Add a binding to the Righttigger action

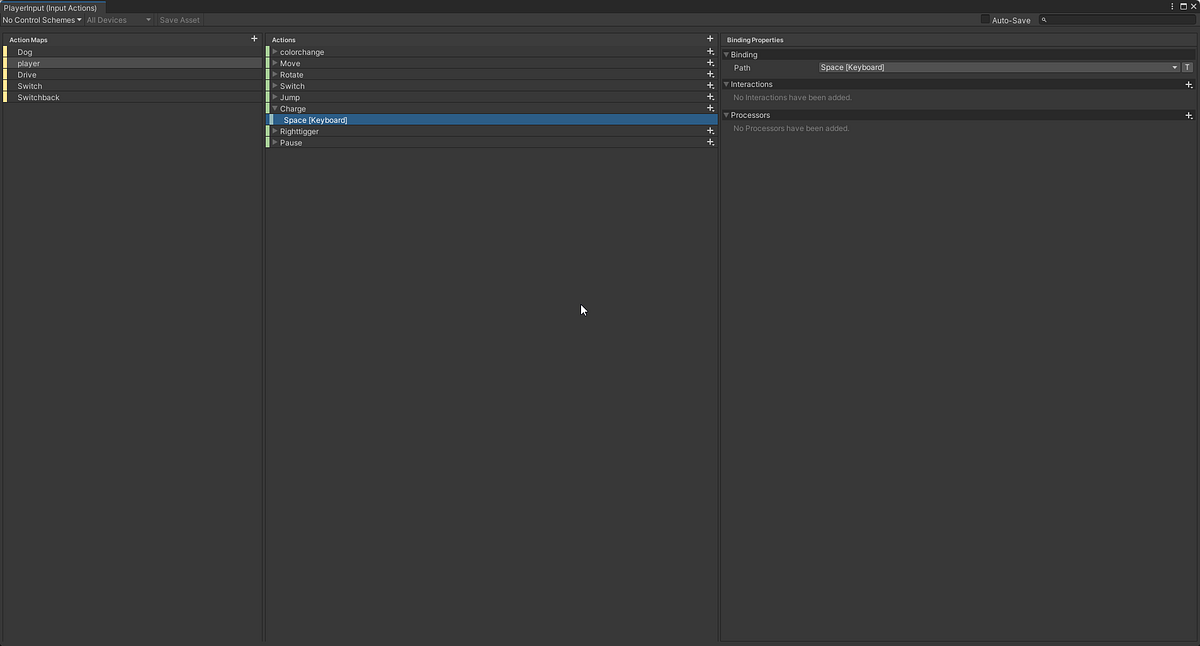pyautogui.click(x=710, y=131)
